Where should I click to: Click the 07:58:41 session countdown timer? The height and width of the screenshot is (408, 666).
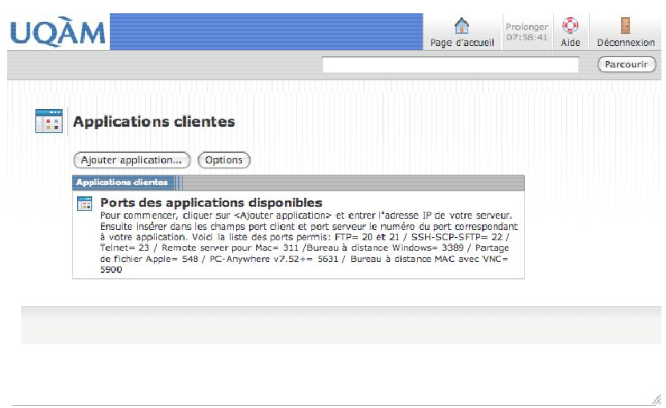[x=527, y=37]
